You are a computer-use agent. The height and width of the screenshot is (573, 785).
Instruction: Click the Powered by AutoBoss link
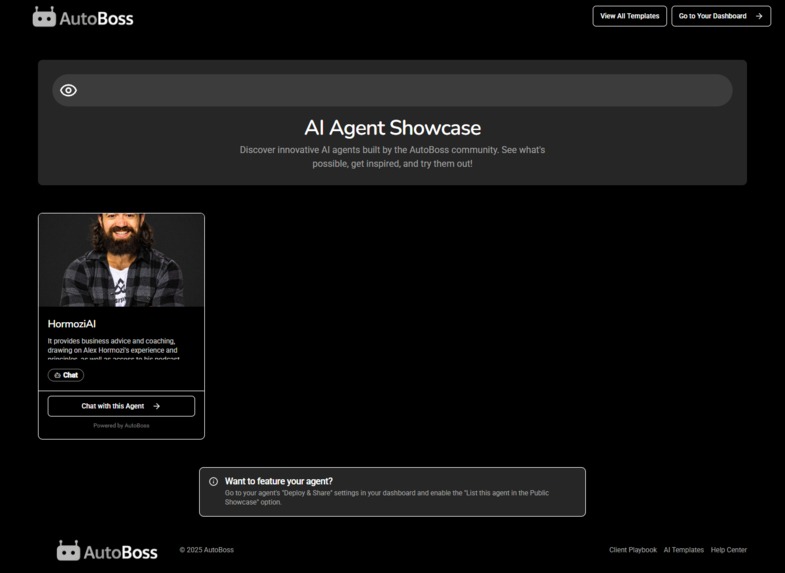(x=121, y=426)
